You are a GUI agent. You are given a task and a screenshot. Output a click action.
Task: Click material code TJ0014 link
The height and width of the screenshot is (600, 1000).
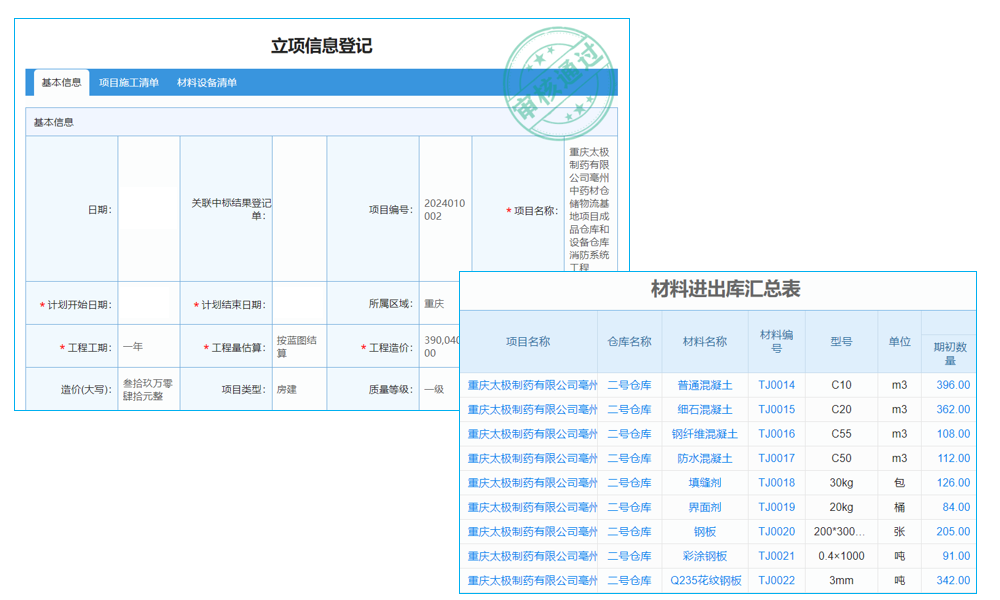point(776,384)
